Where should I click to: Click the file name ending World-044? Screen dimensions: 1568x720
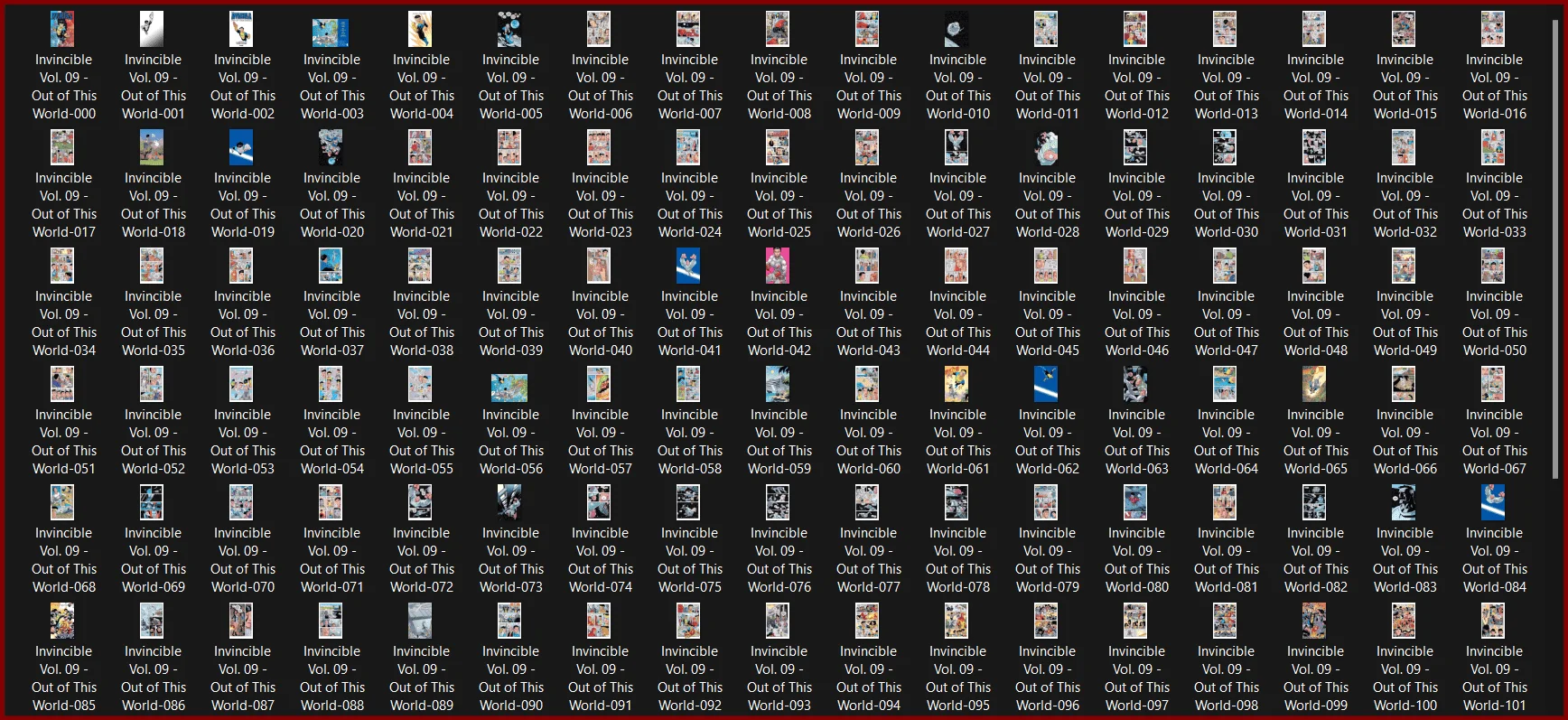(x=958, y=323)
